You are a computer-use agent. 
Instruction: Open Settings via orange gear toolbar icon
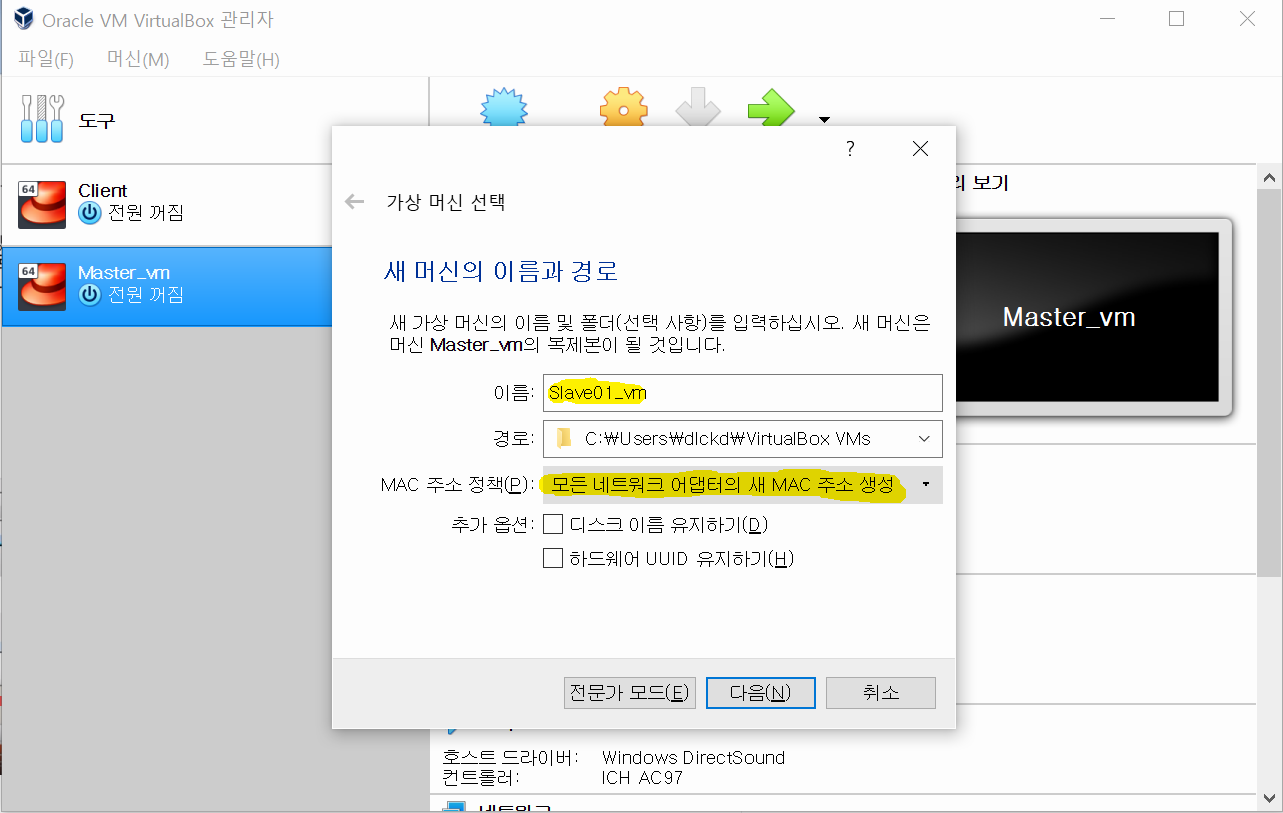[624, 107]
